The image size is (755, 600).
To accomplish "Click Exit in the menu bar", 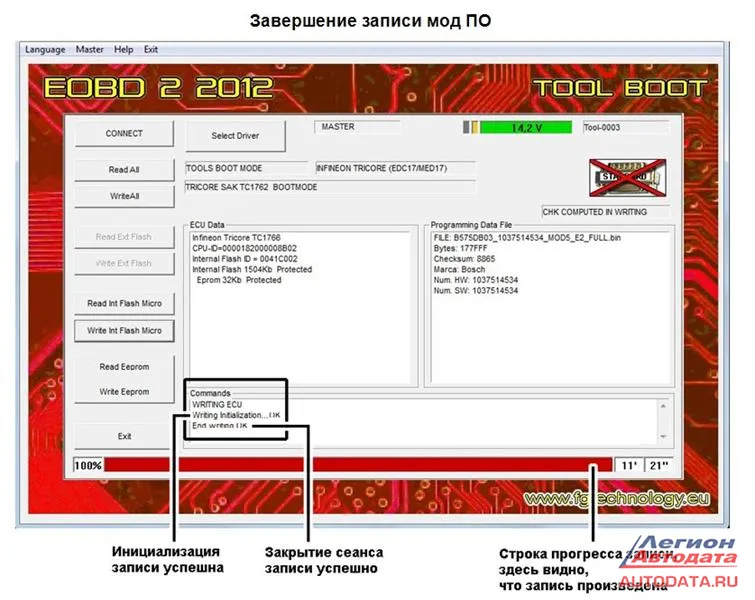I will point(151,49).
